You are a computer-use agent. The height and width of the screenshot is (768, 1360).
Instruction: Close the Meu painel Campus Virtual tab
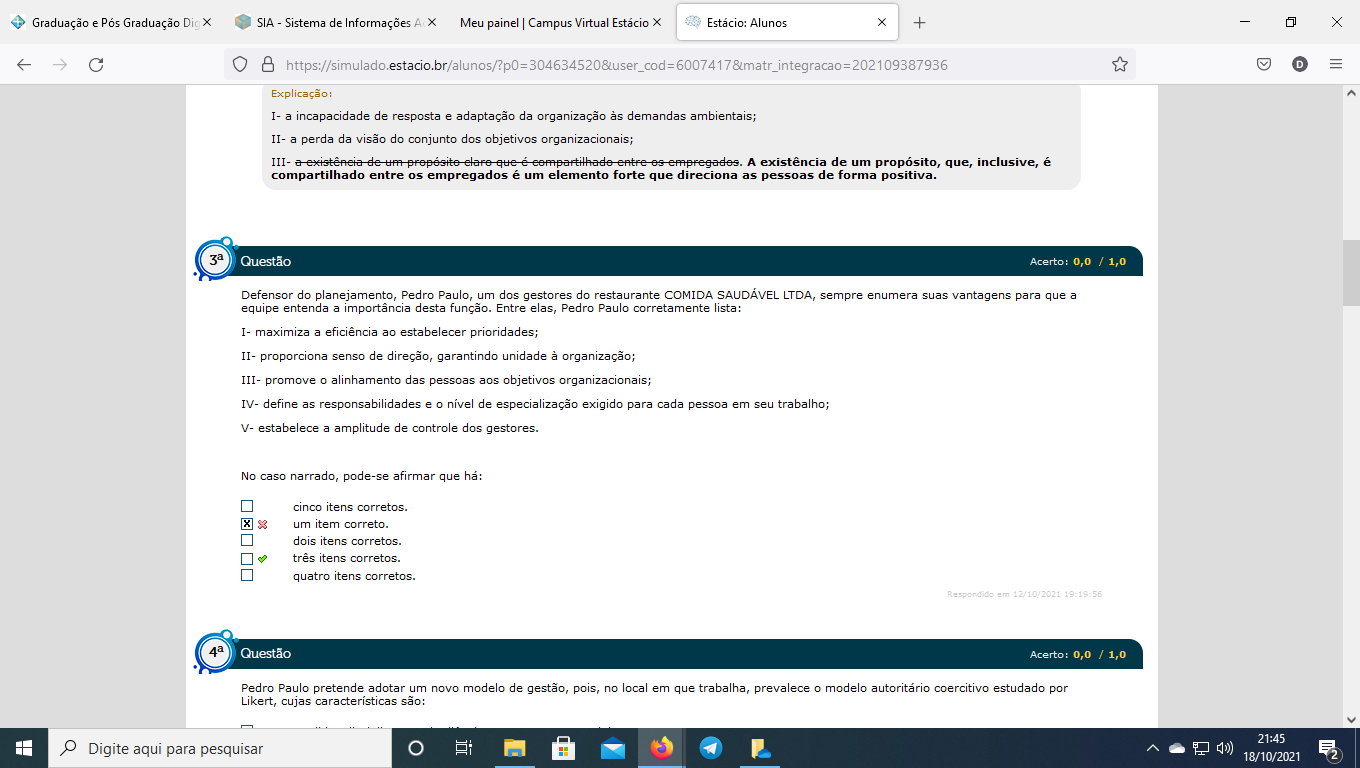(657, 22)
